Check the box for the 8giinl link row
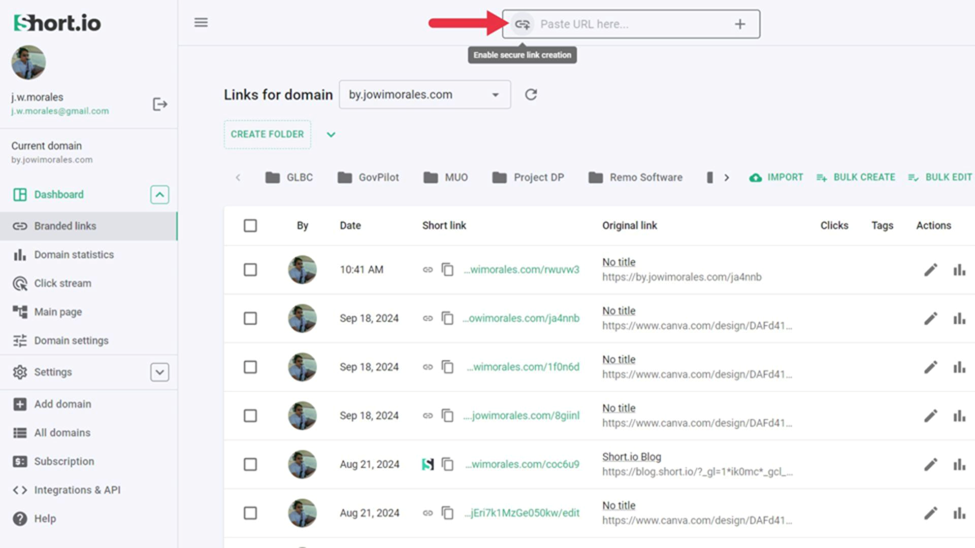975x548 pixels. [x=250, y=416]
